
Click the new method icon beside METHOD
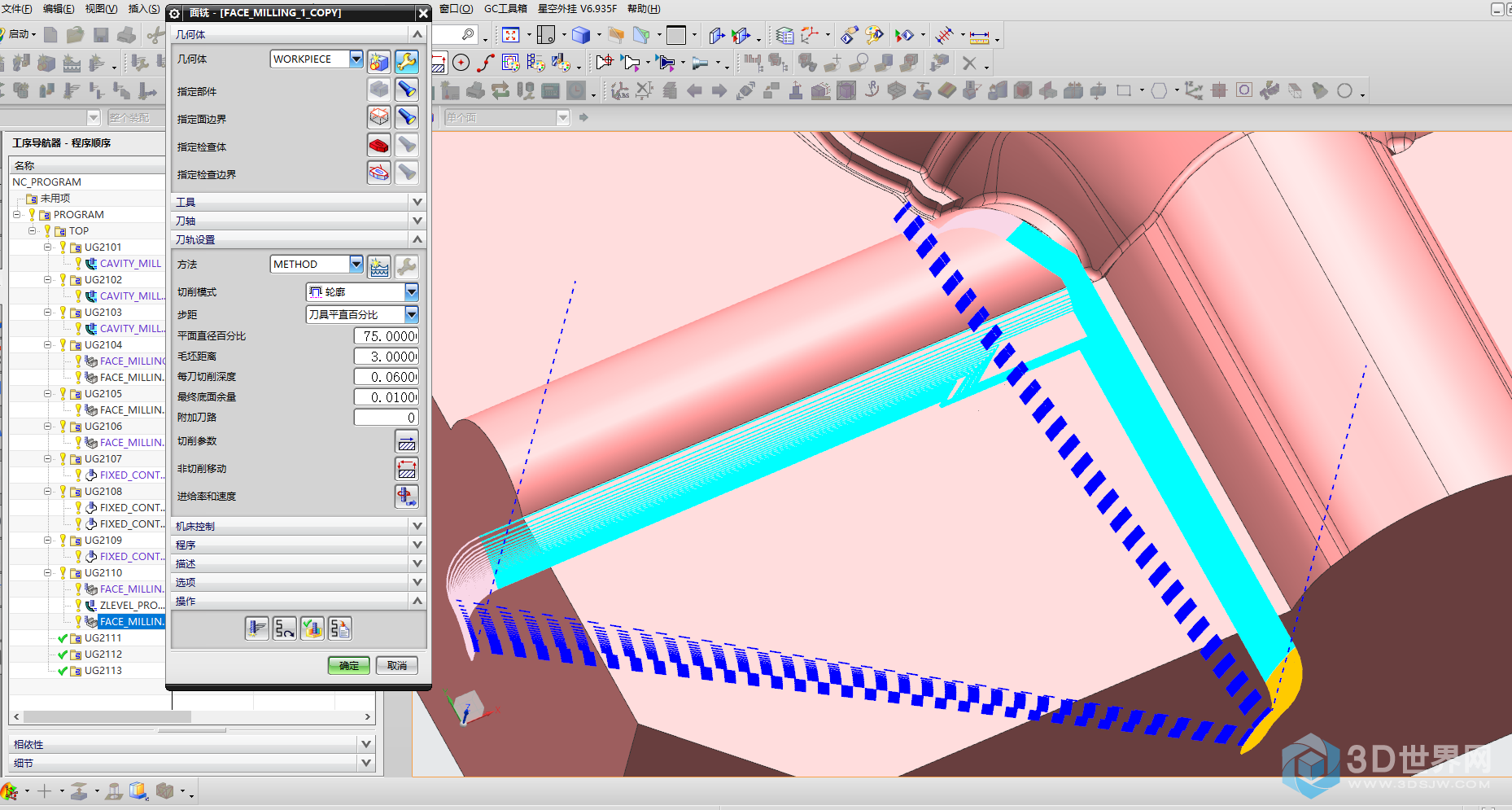point(379,266)
